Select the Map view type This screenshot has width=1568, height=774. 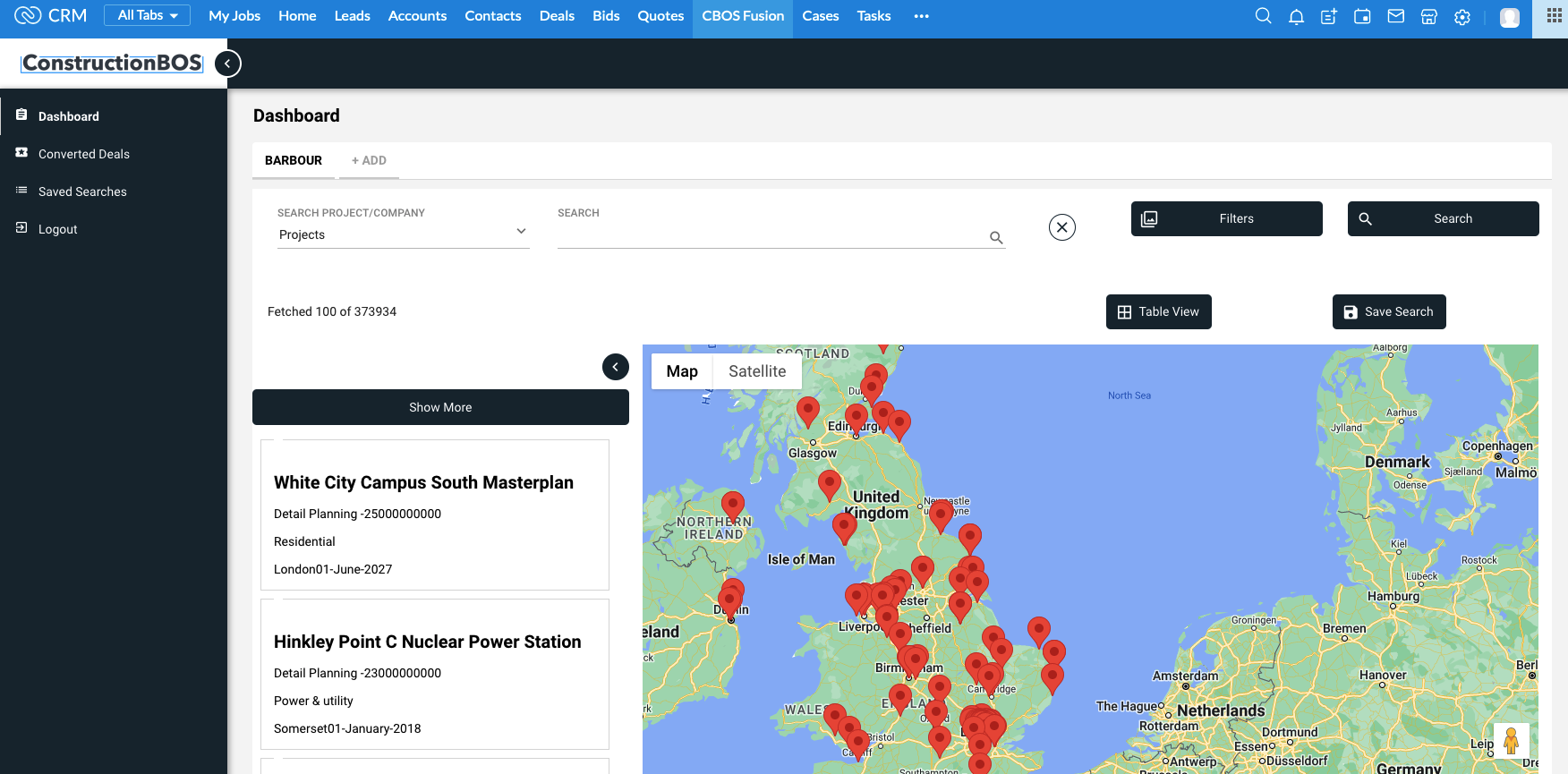681,371
